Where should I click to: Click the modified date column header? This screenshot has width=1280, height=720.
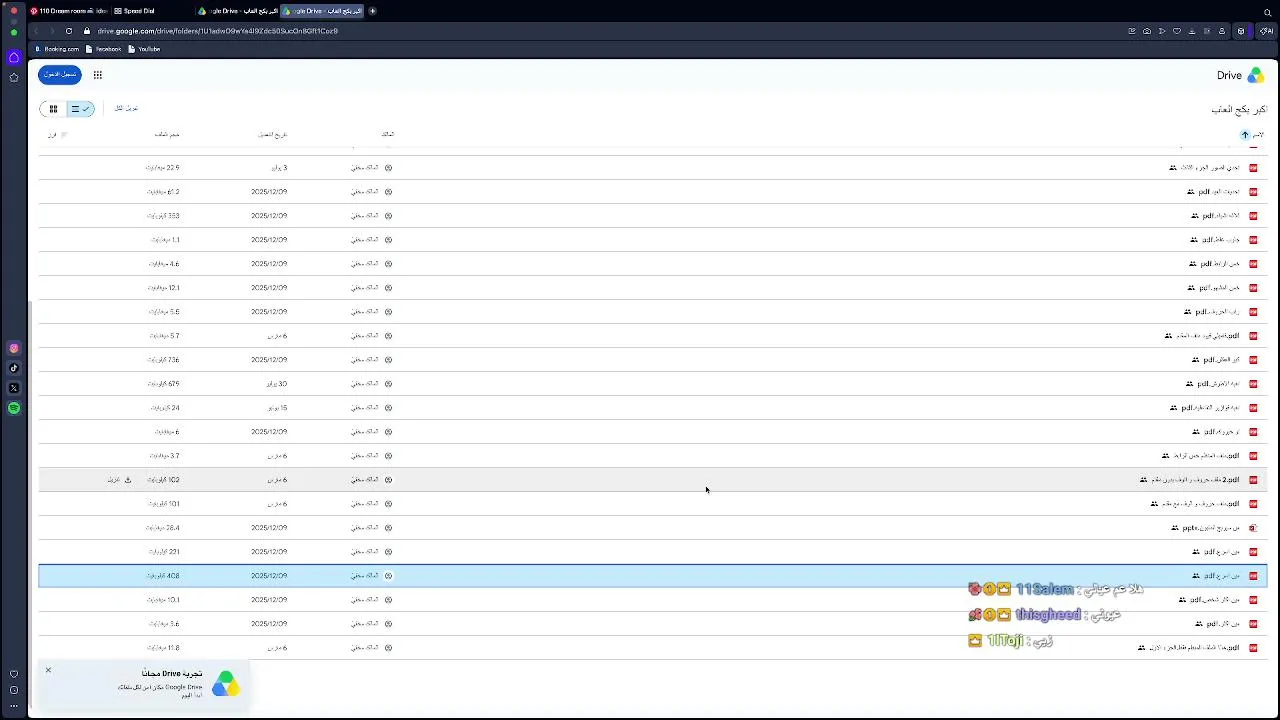[272, 135]
